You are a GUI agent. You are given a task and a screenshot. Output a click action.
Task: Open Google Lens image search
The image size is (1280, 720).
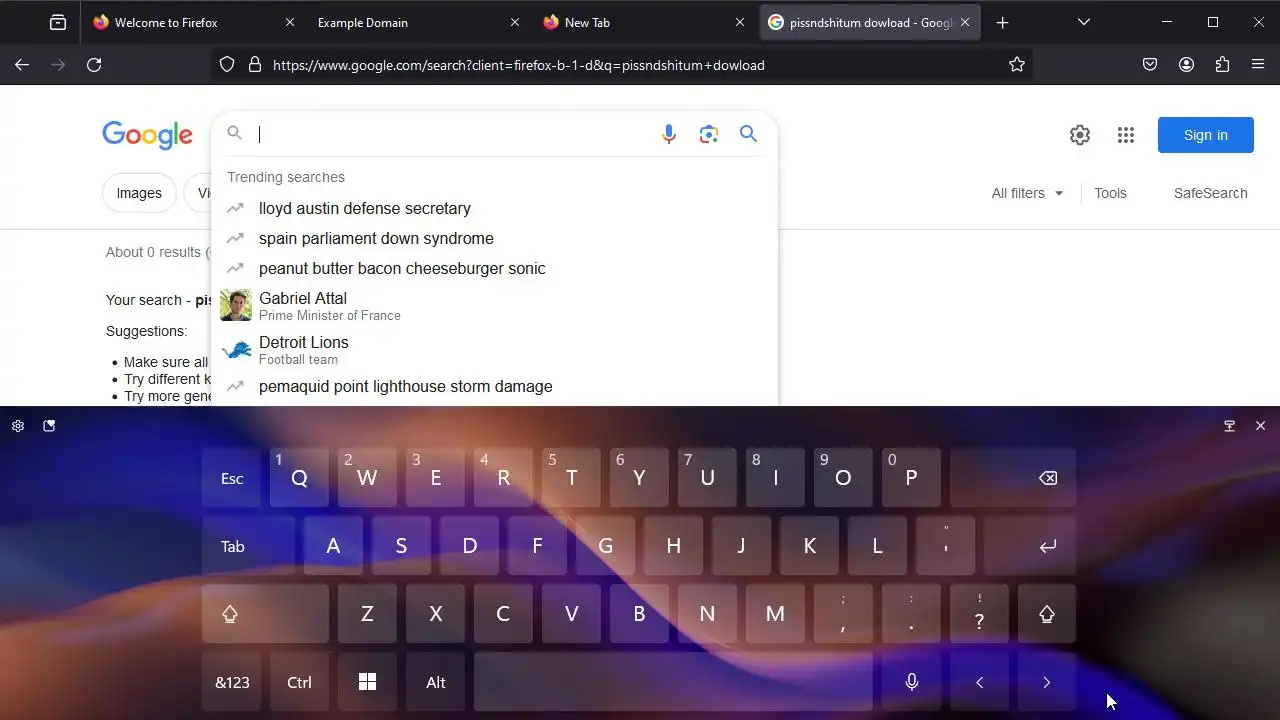coord(709,134)
